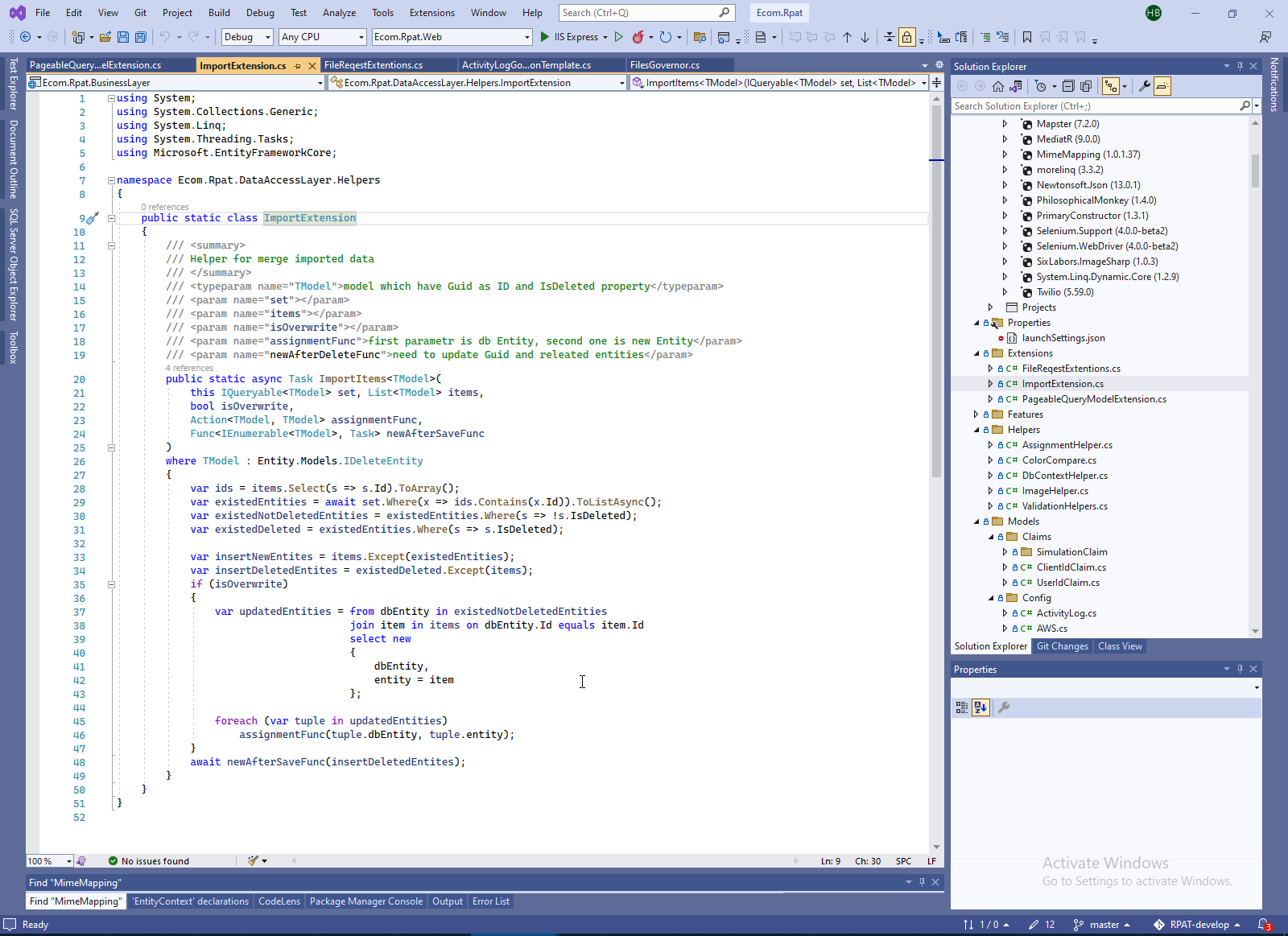Click the Search Solution Explorer input field
The image size is (1288, 936).
coord(1095,106)
